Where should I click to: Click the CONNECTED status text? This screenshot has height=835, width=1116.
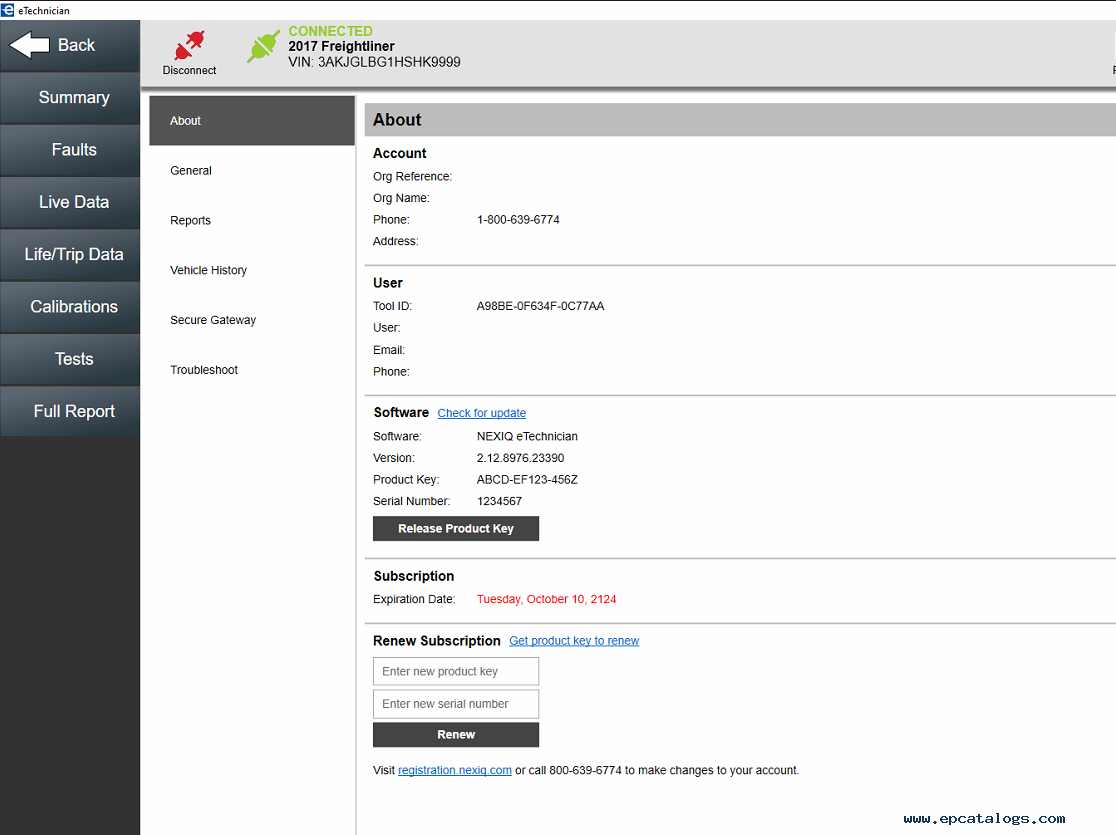point(330,31)
